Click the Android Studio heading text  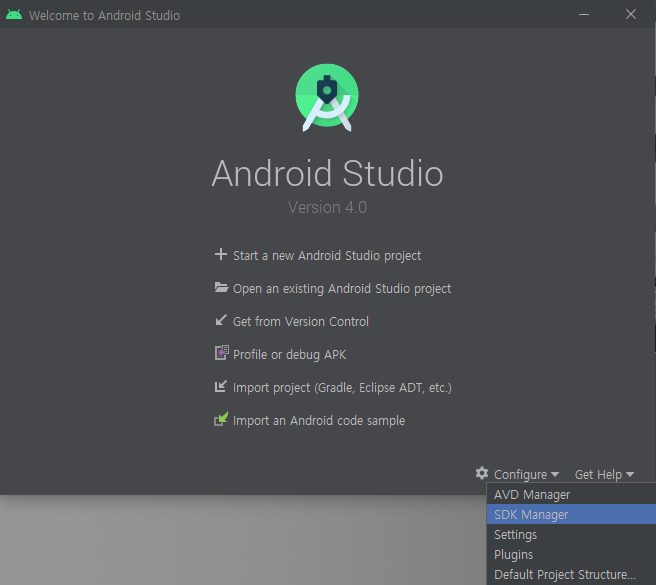[327, 173]
